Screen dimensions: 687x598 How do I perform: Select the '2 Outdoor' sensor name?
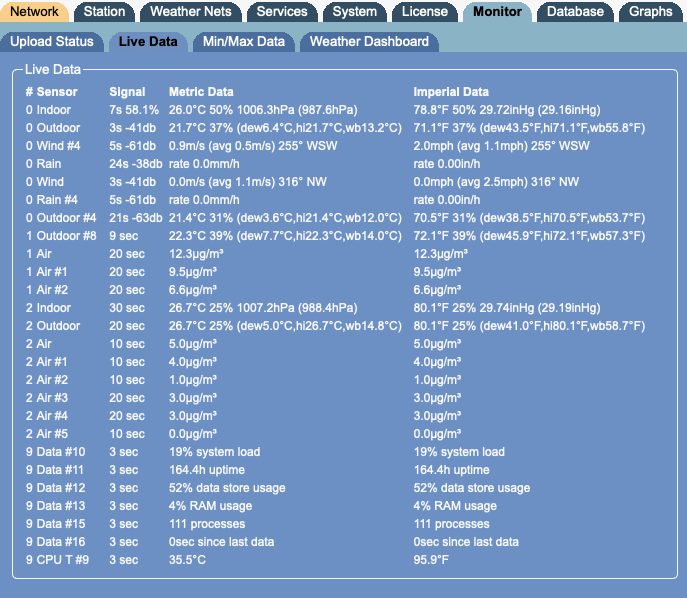[53, 326]
